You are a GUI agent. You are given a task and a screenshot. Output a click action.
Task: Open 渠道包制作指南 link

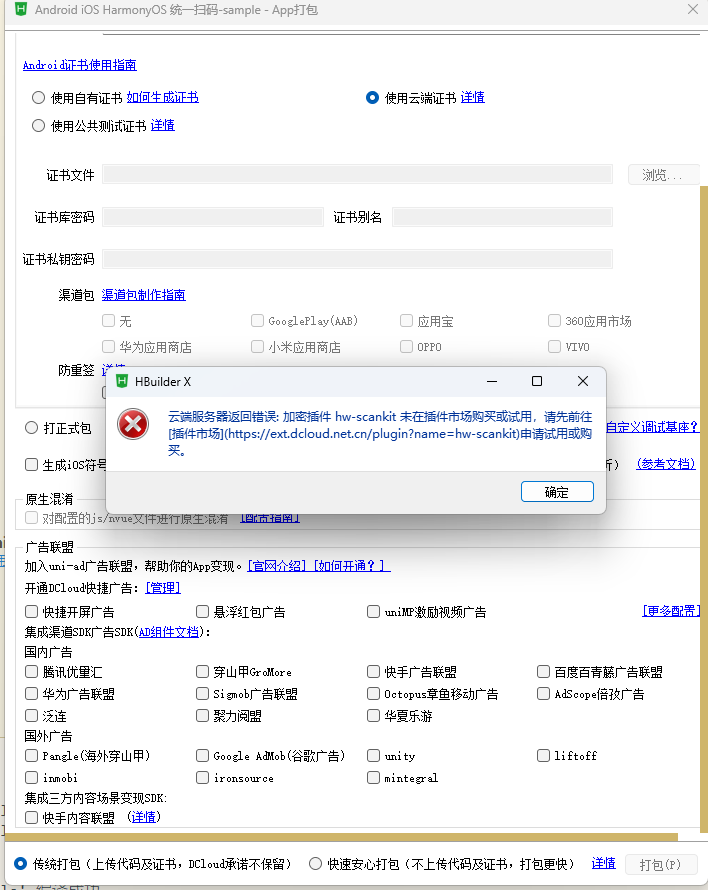144,295
